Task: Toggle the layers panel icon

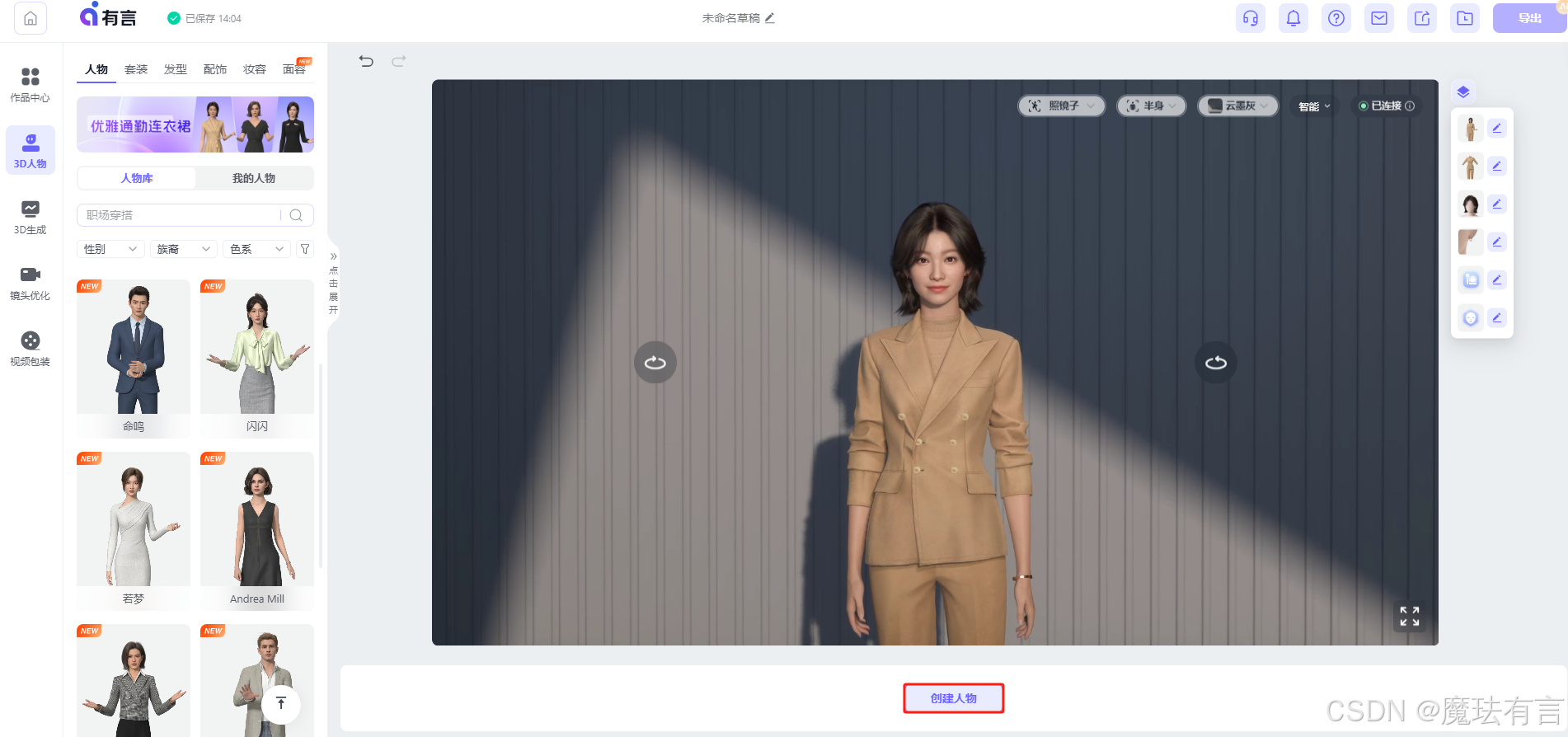Action: [x=1463, y=92]
